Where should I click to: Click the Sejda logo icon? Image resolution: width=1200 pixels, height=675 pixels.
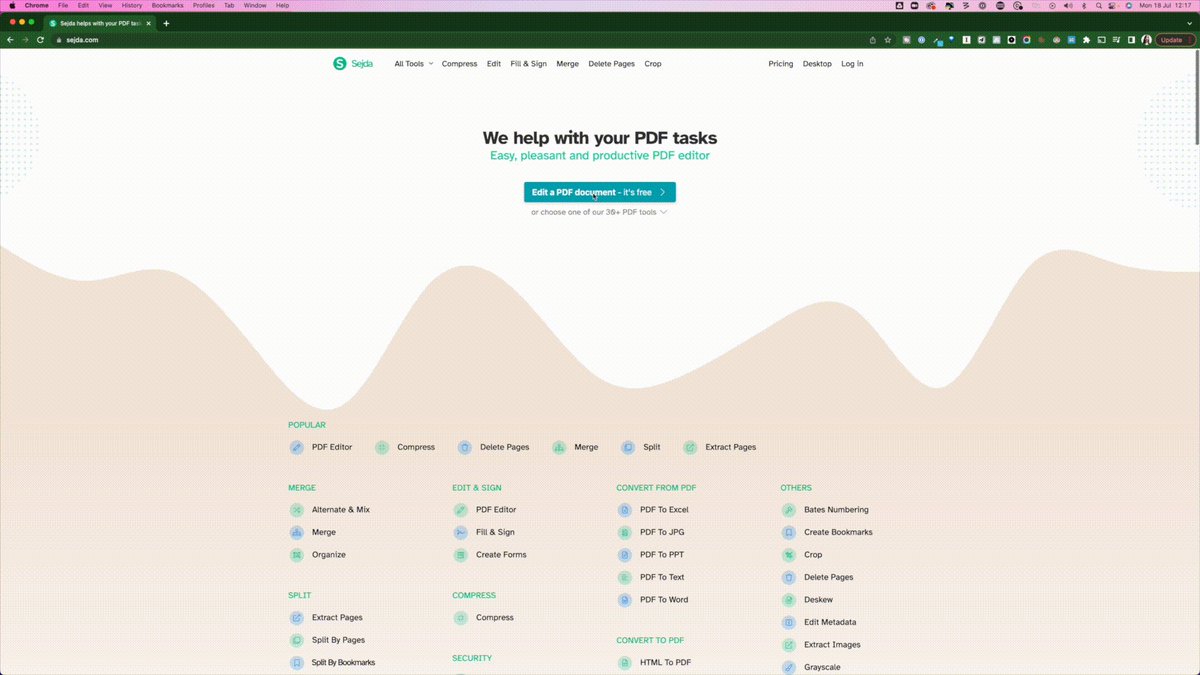pos(340,64)
